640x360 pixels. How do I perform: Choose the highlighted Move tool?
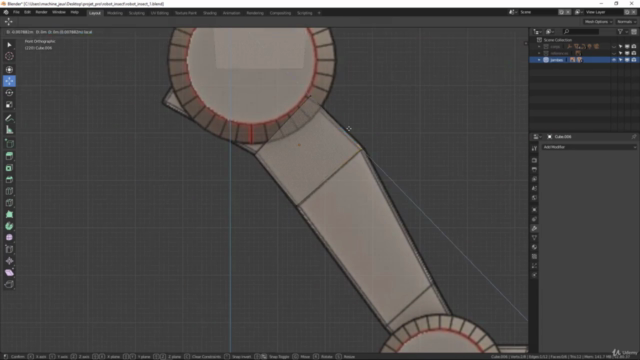(9, 81)
